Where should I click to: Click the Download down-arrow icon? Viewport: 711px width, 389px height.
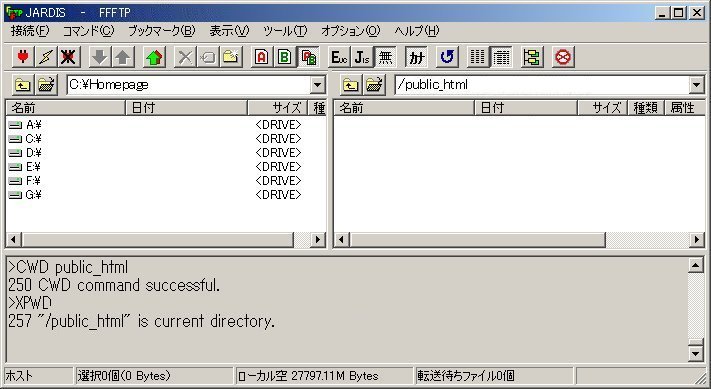(x=100, y=57)
